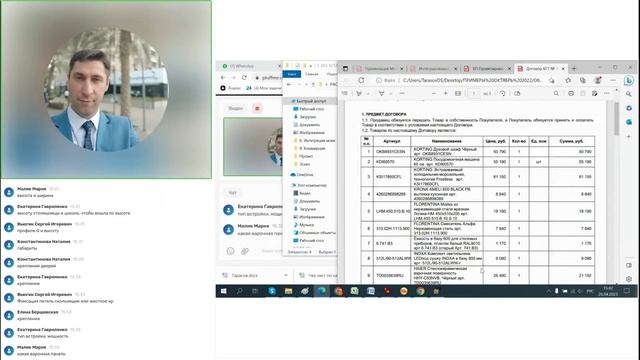Close the active contract PDF tab

point(563,69)
